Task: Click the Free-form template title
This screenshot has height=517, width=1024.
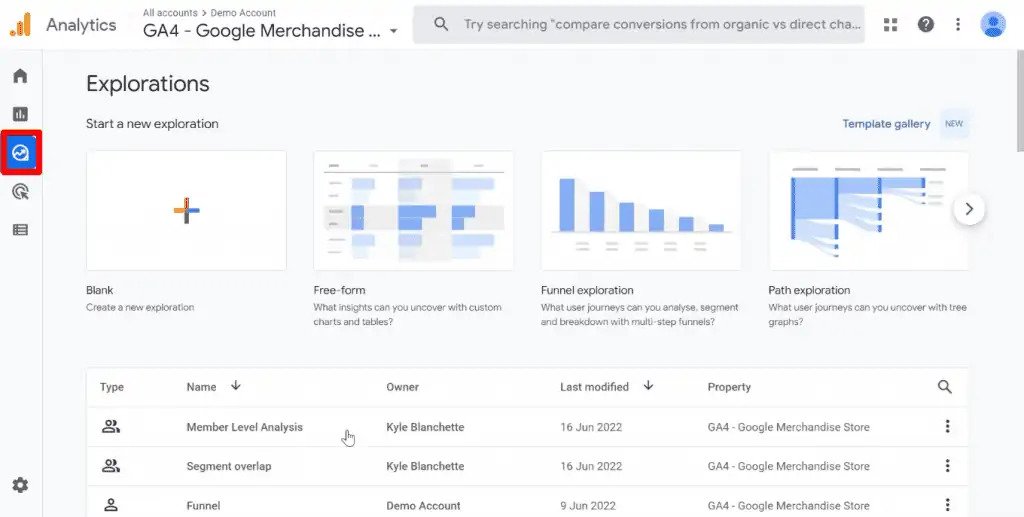Action: coord(339,290)
